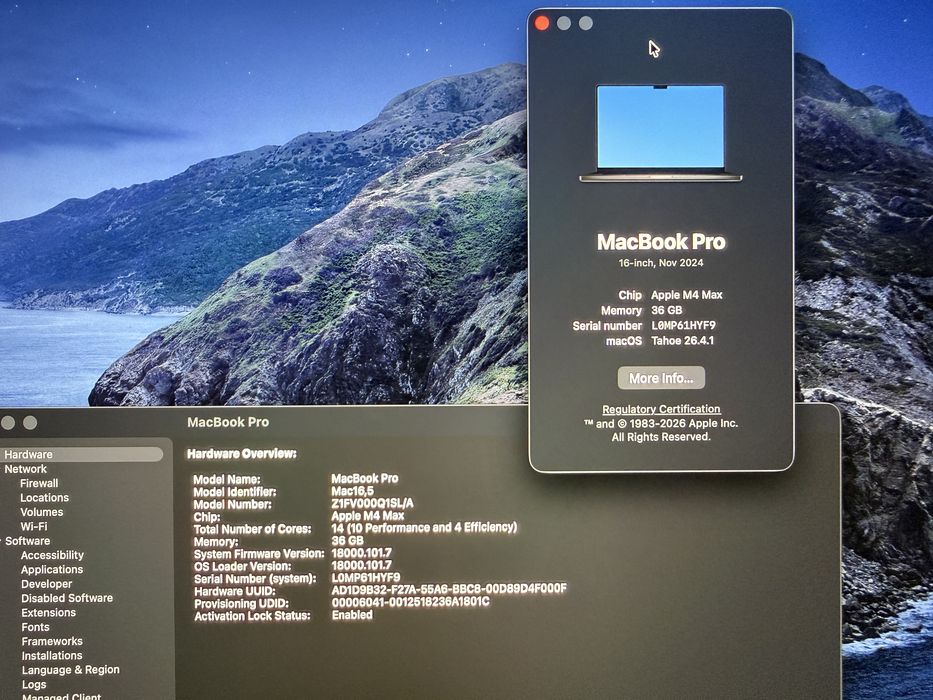
Task: Select Logs in the sidebar
Action: click(34, 685)
